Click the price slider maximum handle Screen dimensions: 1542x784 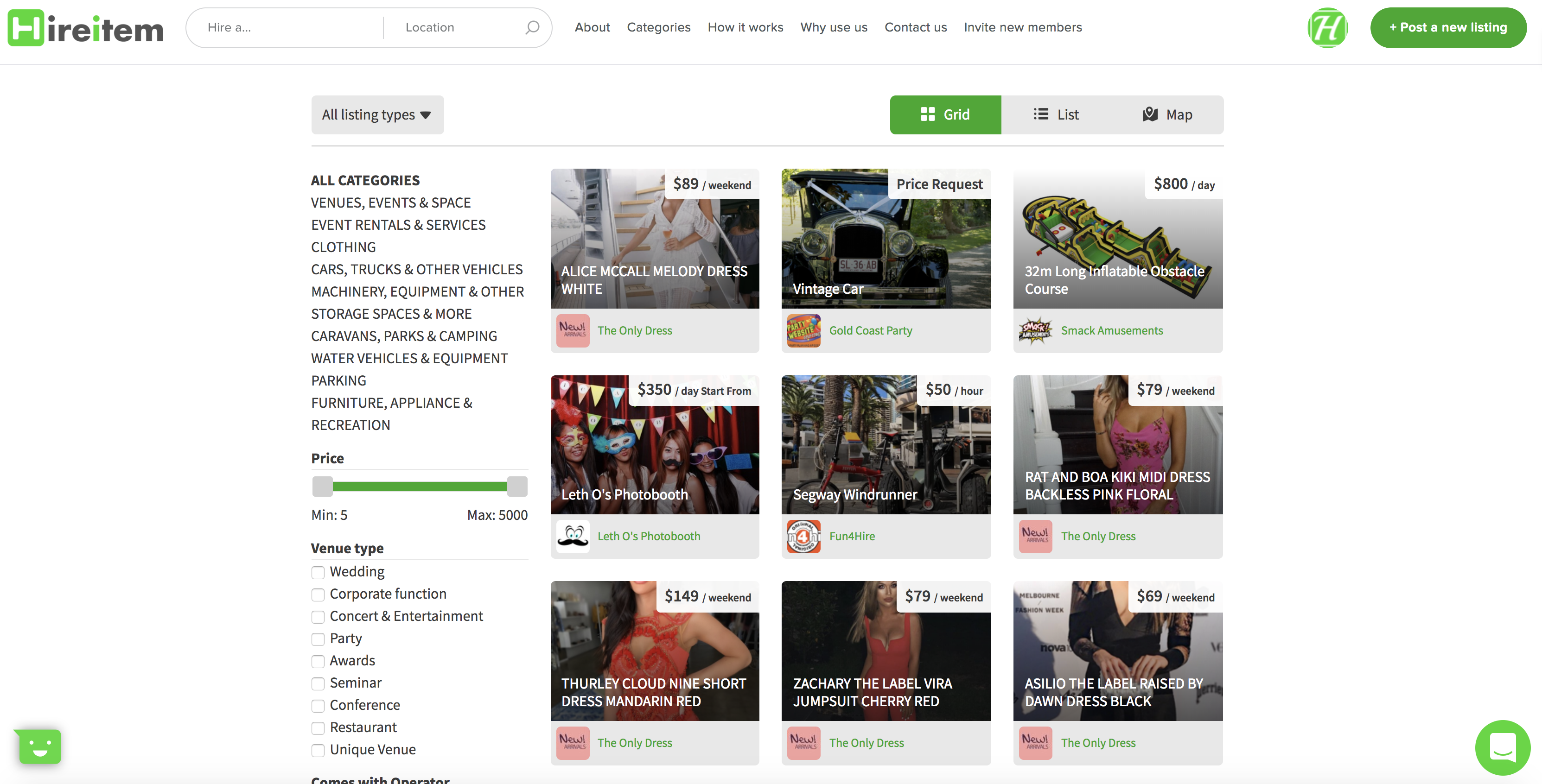tap(516, 486)
